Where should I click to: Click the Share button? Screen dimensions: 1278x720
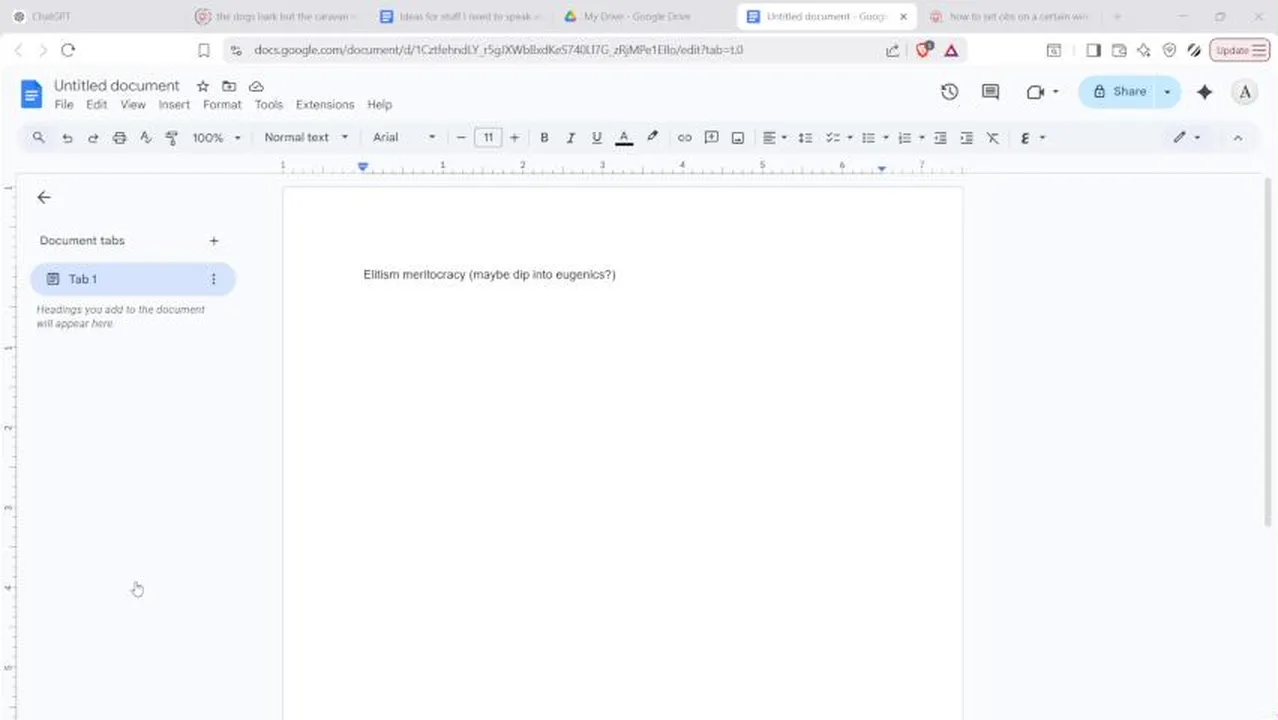pyautogui.click(x=1119, y=92)
